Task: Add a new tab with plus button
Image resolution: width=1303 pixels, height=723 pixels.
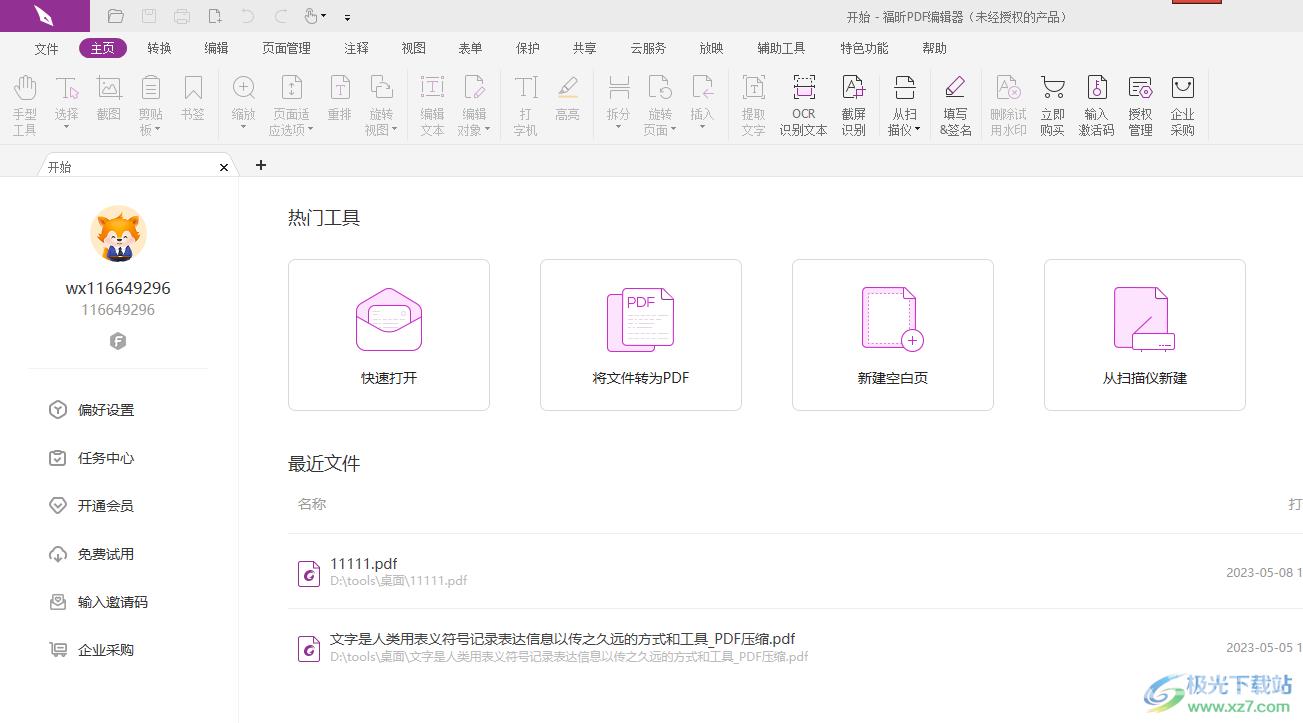Action: (x=261, y=165)
